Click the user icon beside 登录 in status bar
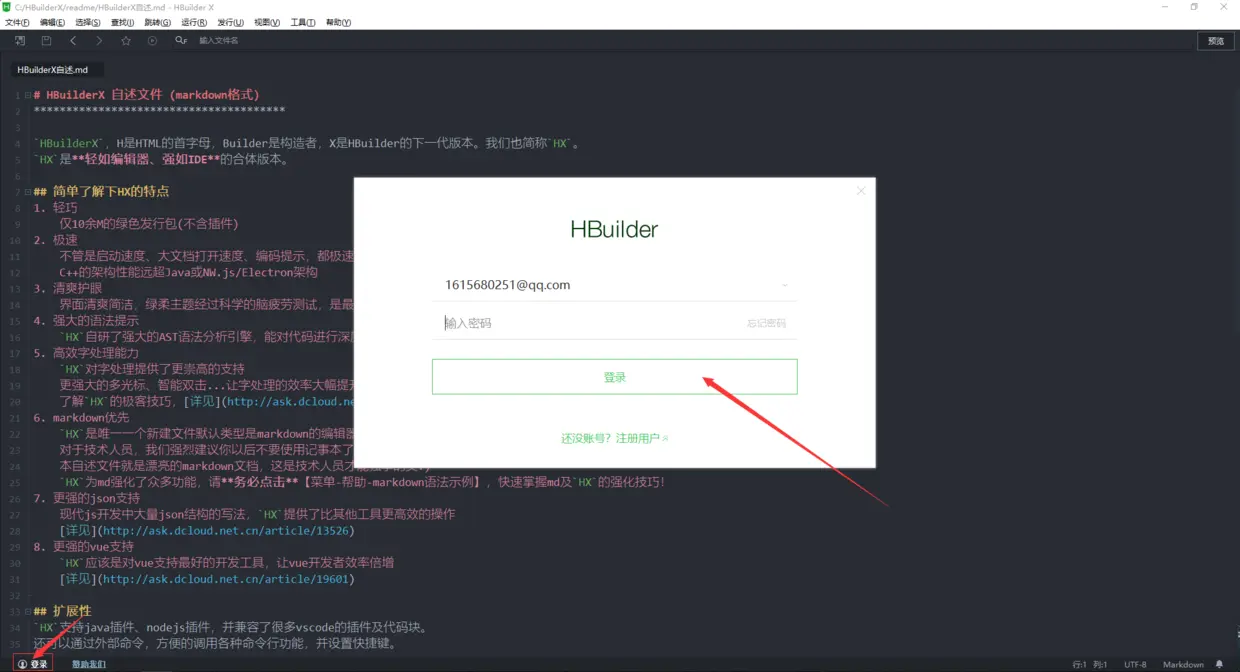Image resolution: width=1240 pixels, height=672 pixels. pos(23,664)
